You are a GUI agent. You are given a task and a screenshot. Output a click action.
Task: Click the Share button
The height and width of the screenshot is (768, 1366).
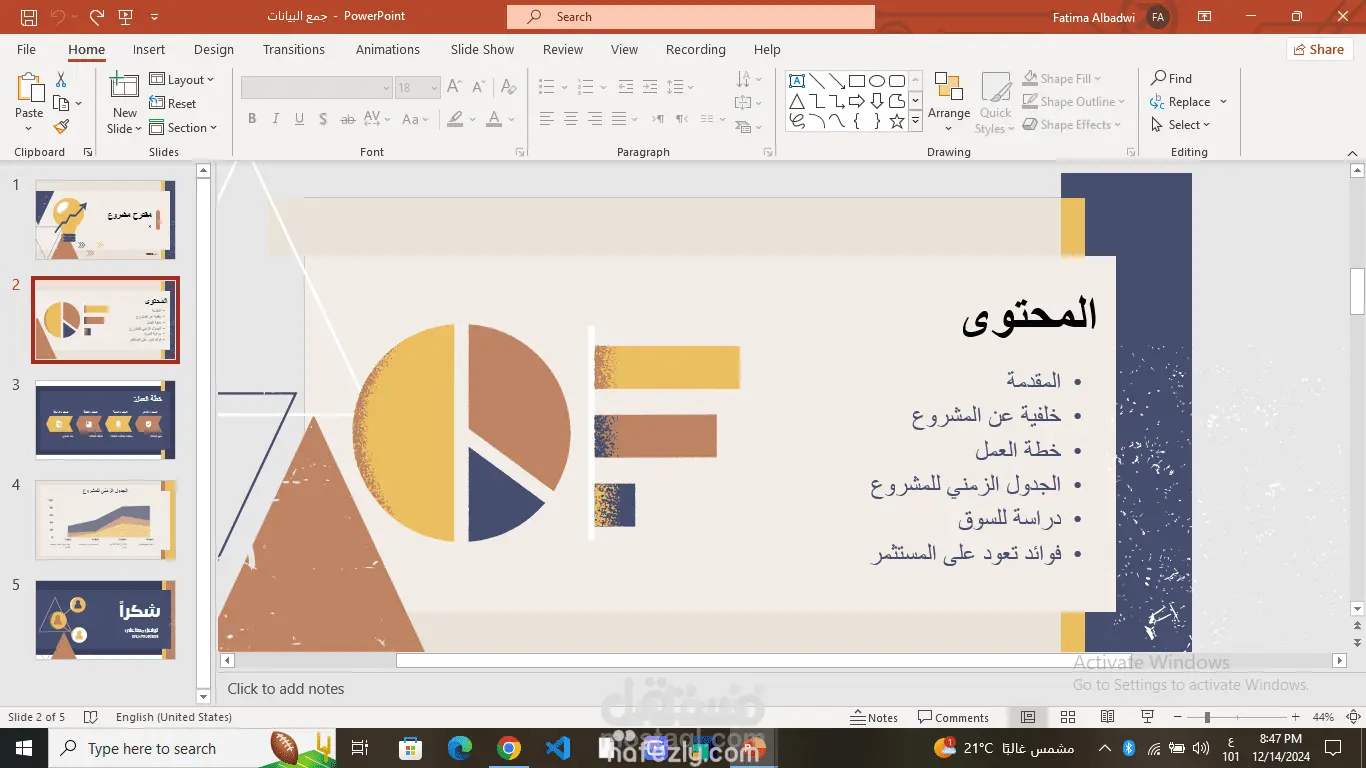(1319, 49)
